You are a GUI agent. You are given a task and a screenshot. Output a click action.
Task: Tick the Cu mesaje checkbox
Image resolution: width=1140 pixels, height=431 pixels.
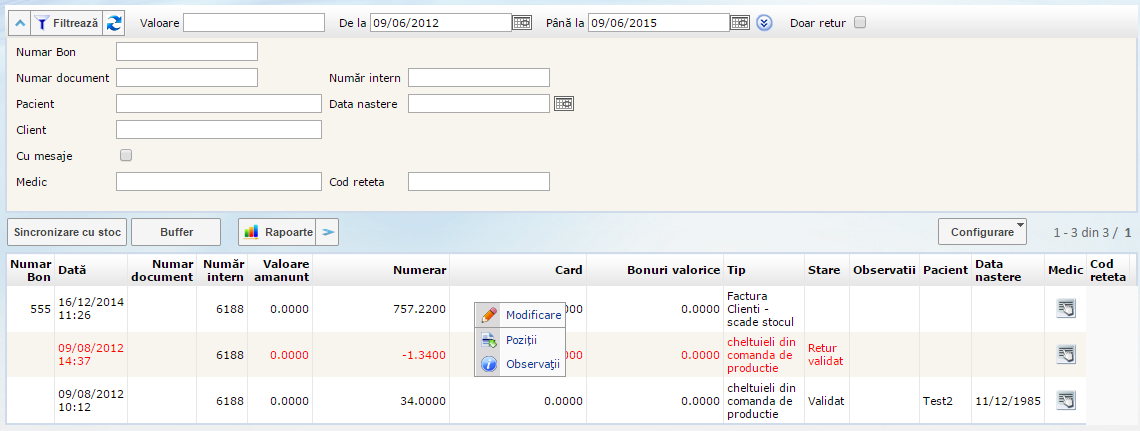pos(126,155)
